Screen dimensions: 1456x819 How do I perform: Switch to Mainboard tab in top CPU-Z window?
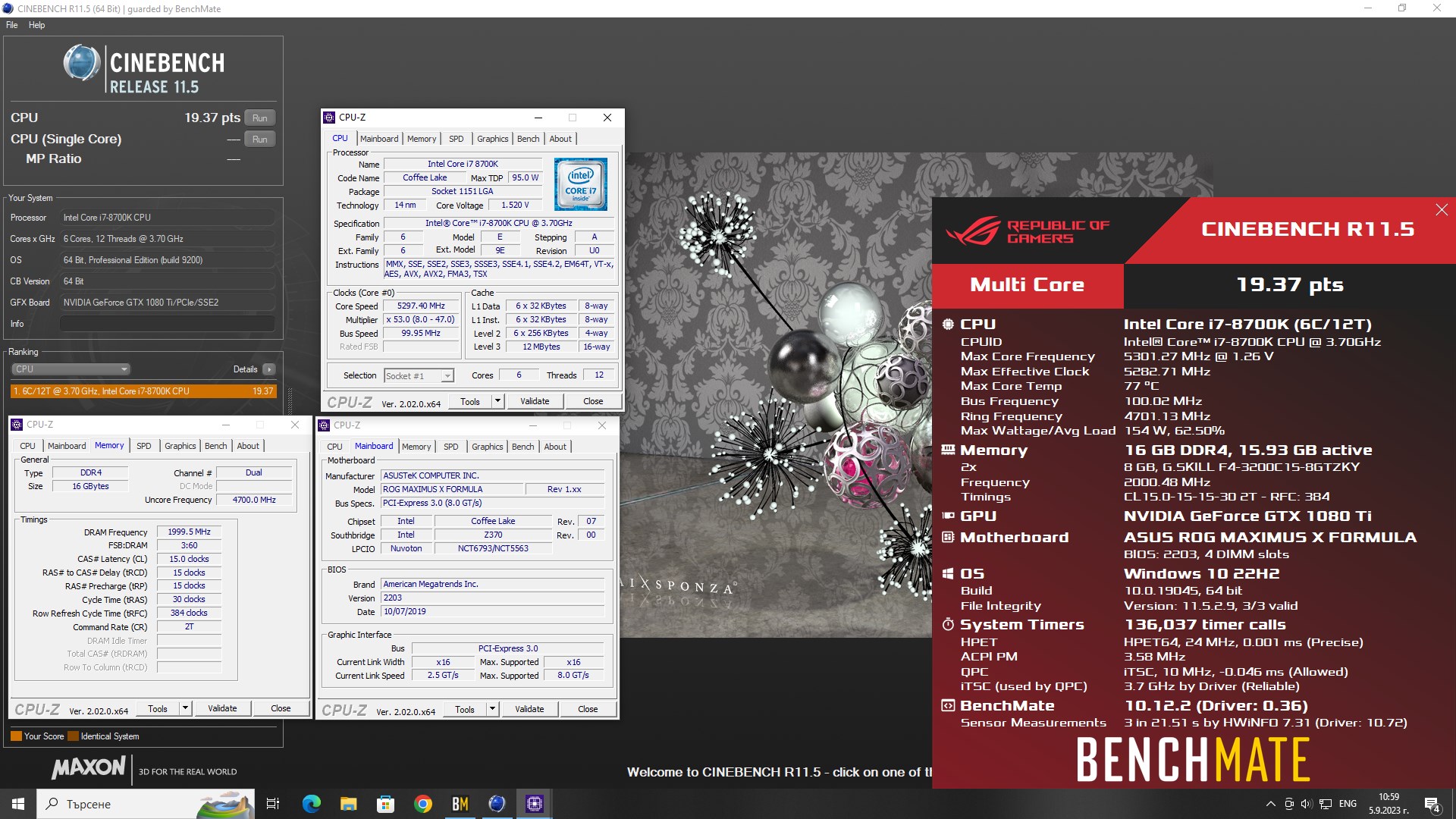pyautogui.click(x=379, y=139)
